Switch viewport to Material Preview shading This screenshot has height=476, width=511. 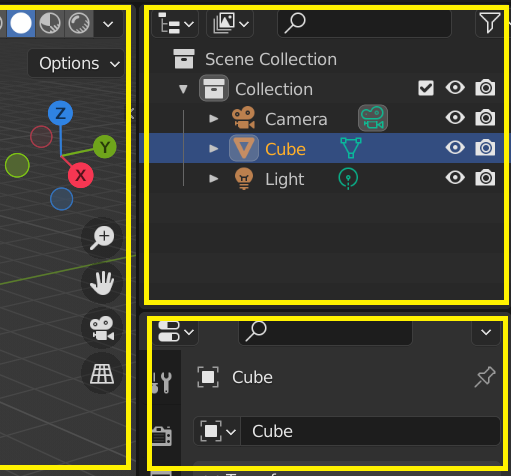coord(50,24)
